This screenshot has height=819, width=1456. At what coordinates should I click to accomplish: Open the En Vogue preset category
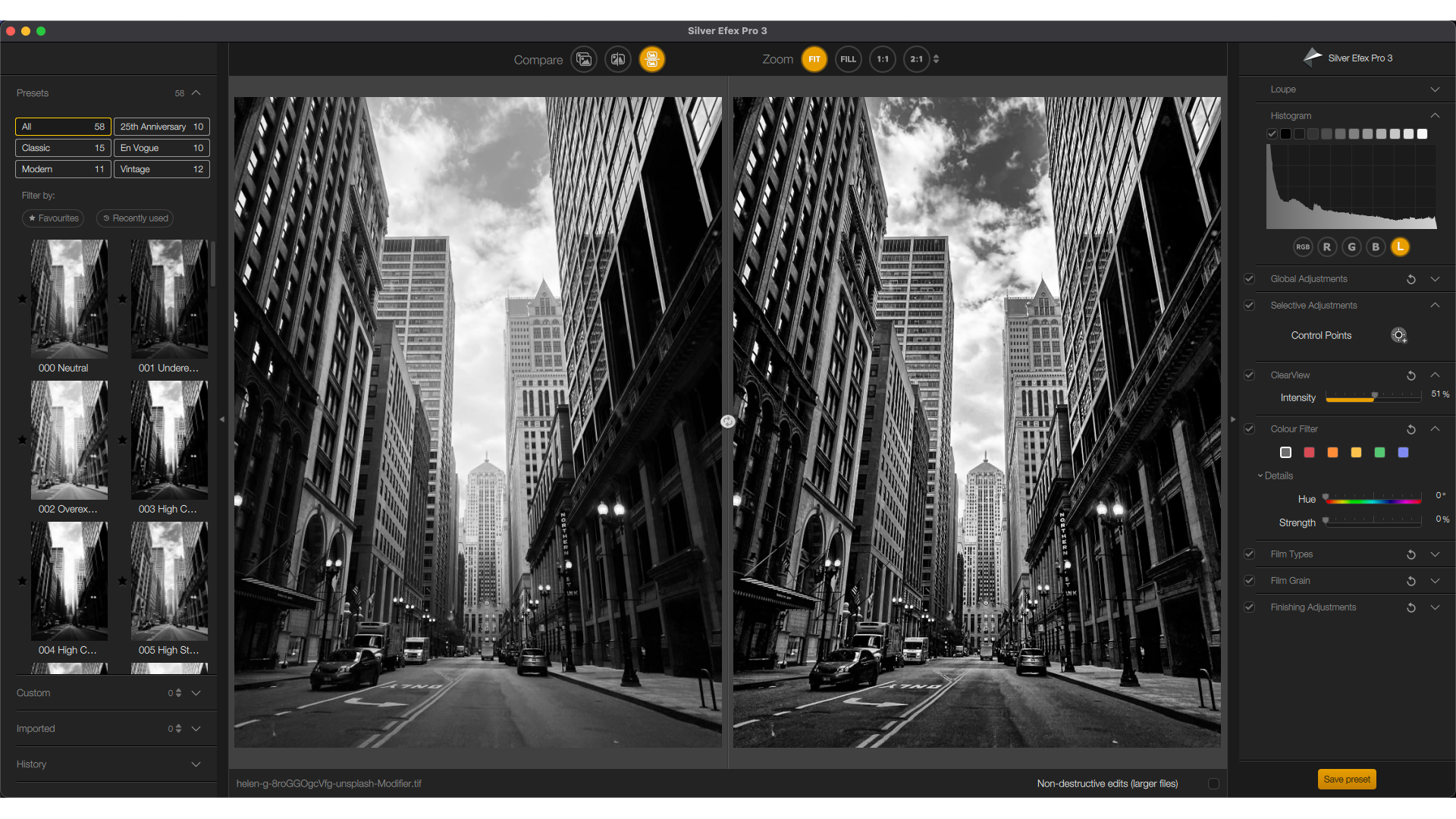[x=162, y=148]
